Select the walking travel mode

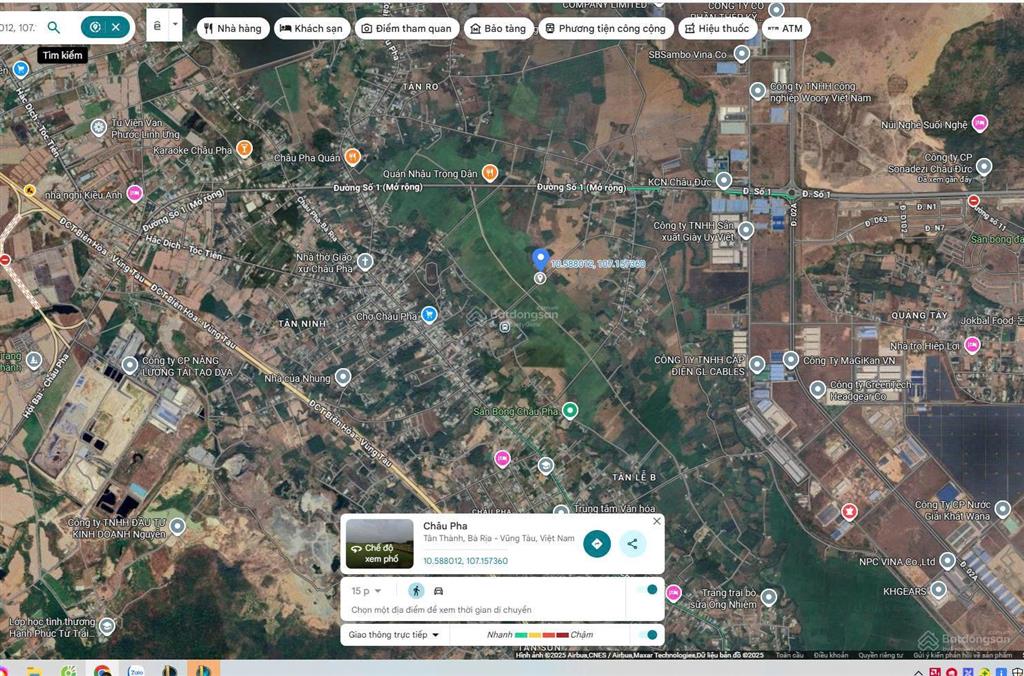pyautogui.click(x=416, y=591)
